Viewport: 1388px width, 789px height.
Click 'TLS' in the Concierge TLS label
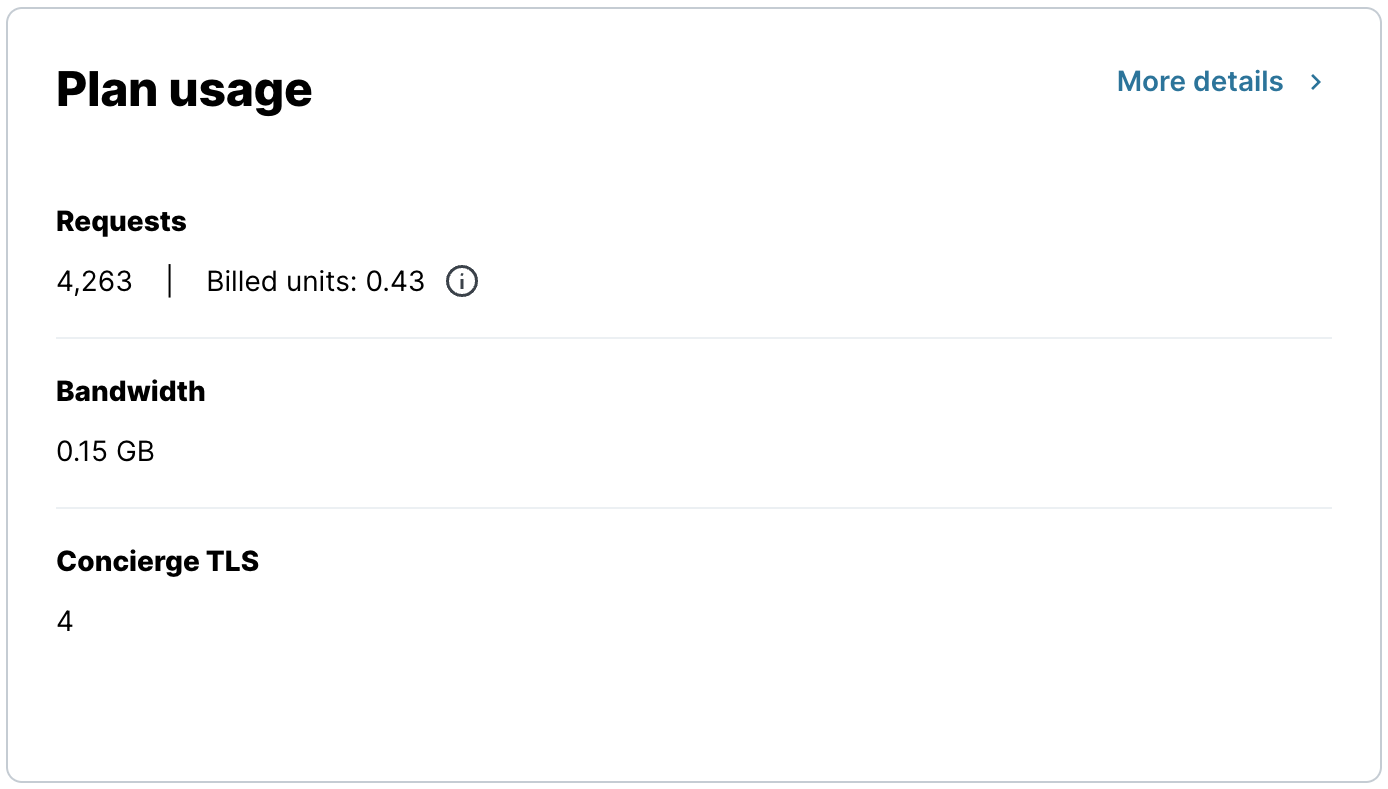point(233,562)
